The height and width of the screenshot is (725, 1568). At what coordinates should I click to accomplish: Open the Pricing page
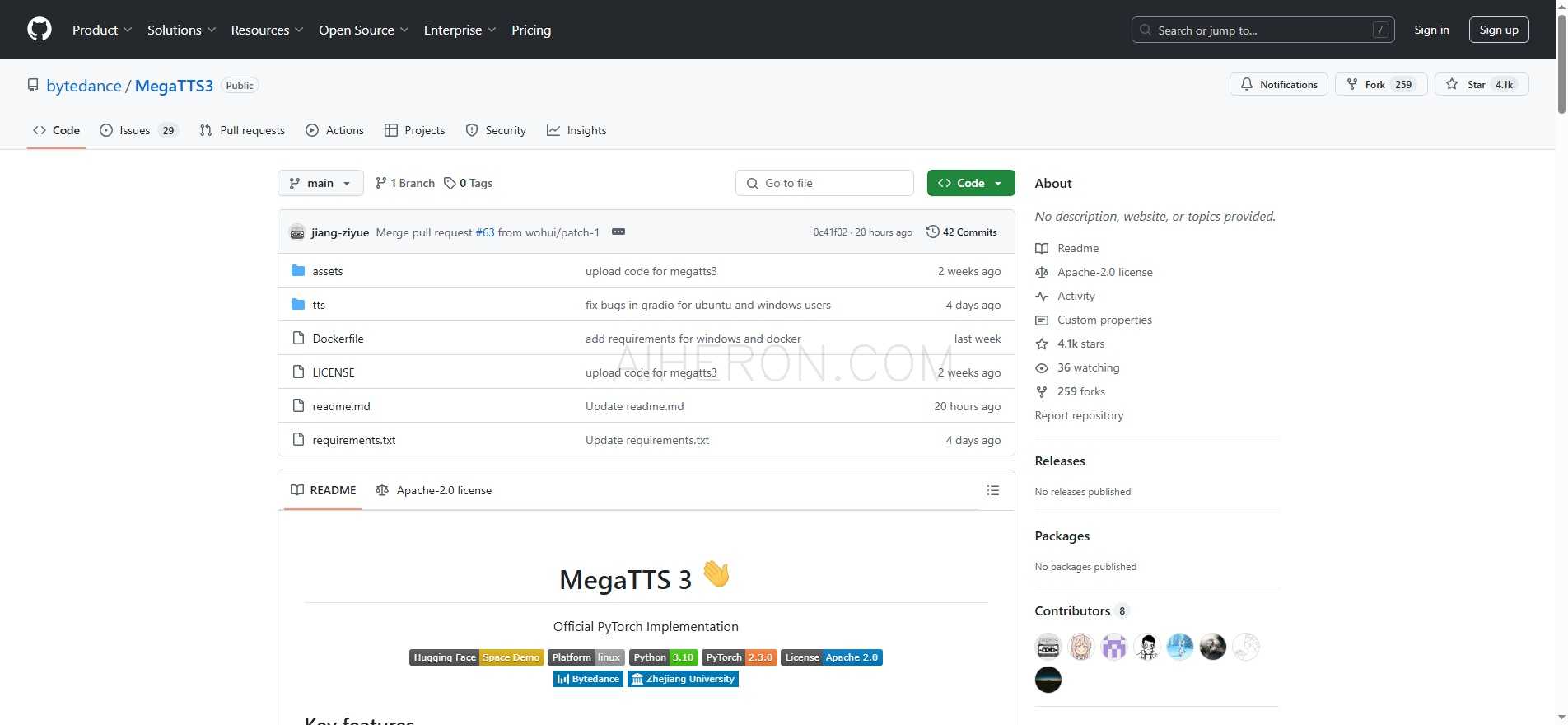point(531,30)
